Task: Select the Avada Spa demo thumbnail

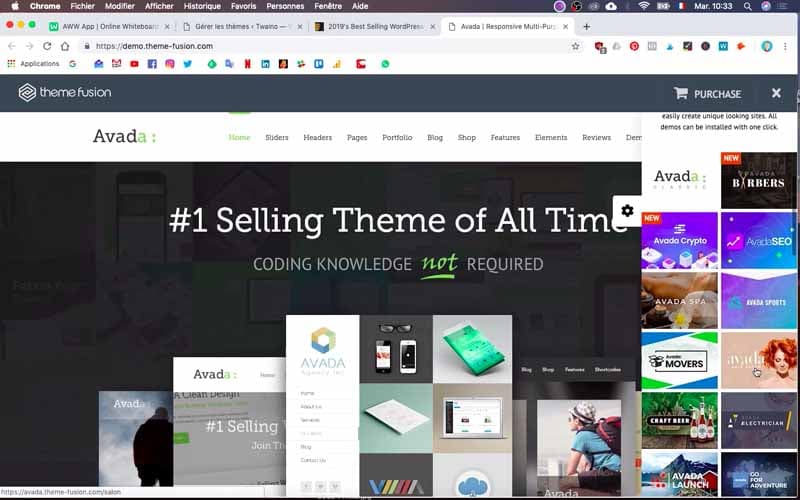Action: click(680, 301)
